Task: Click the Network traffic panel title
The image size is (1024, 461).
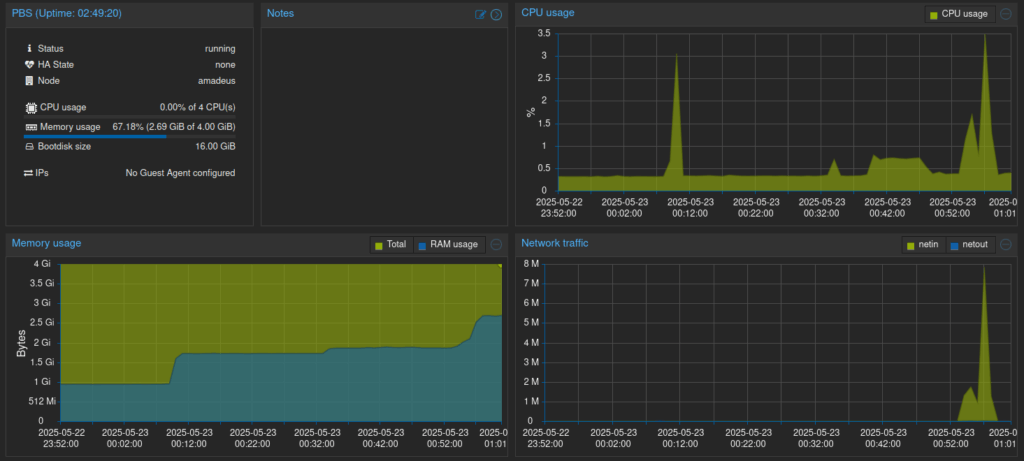Action: coord(555,243)
